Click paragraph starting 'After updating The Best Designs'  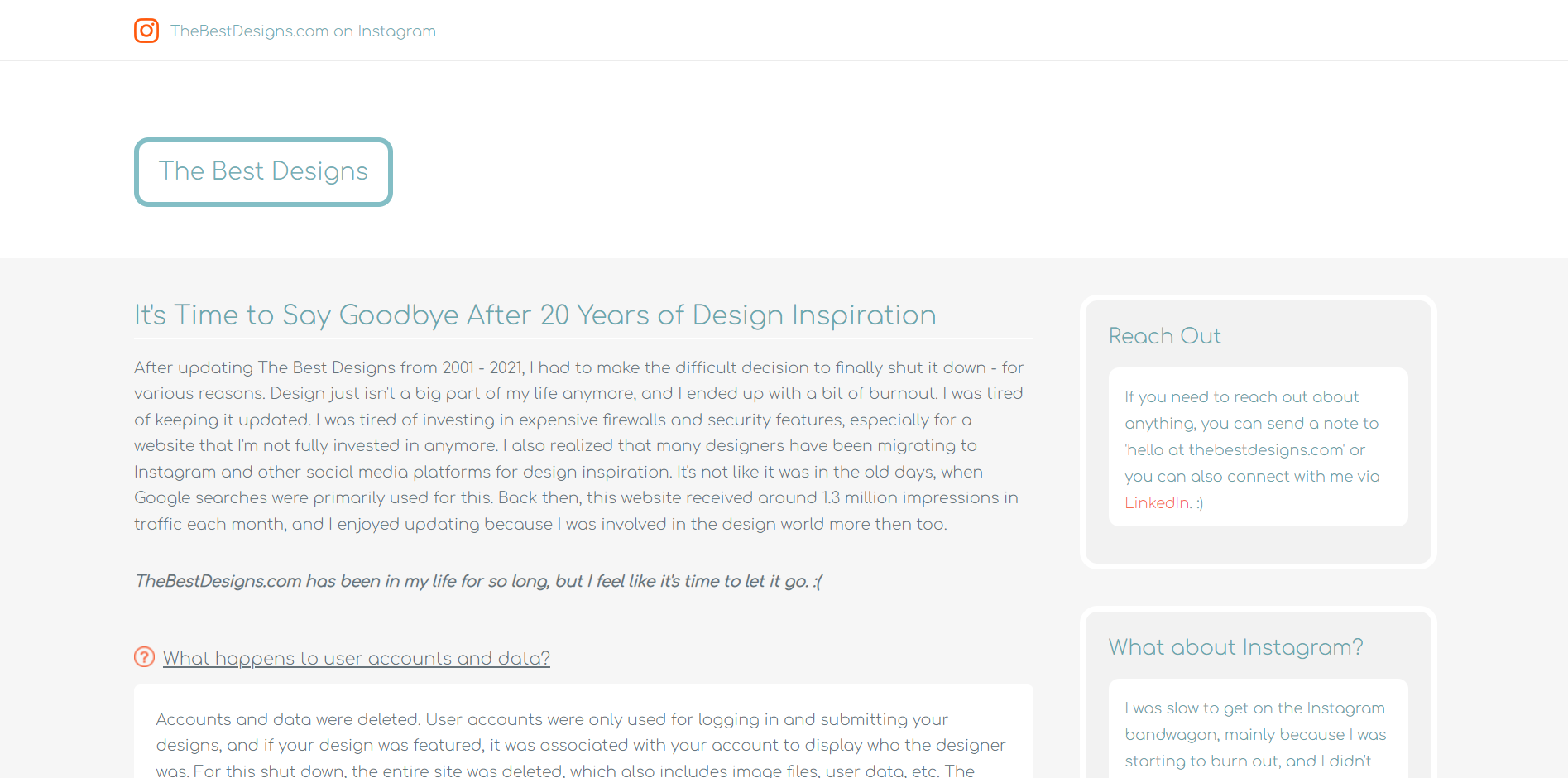pyautogui.click(x=580, y=445)
